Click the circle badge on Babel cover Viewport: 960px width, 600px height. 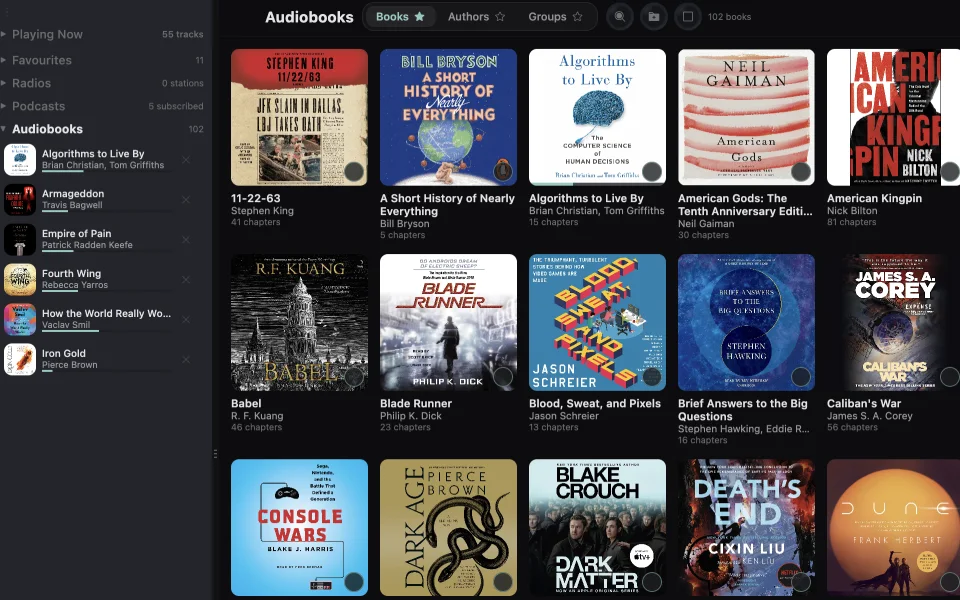coord(354,377)
